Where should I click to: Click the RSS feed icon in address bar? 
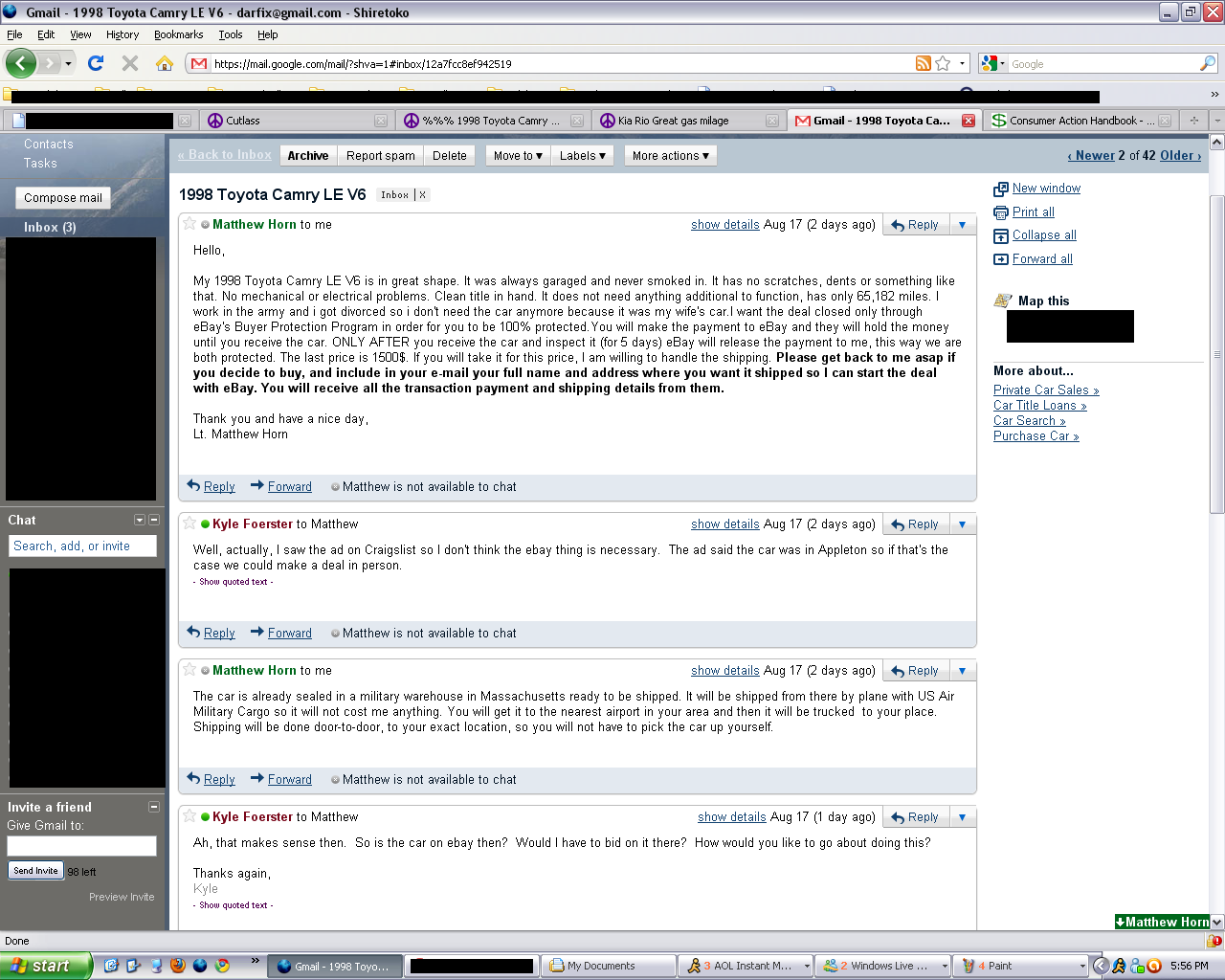[924, 63]
